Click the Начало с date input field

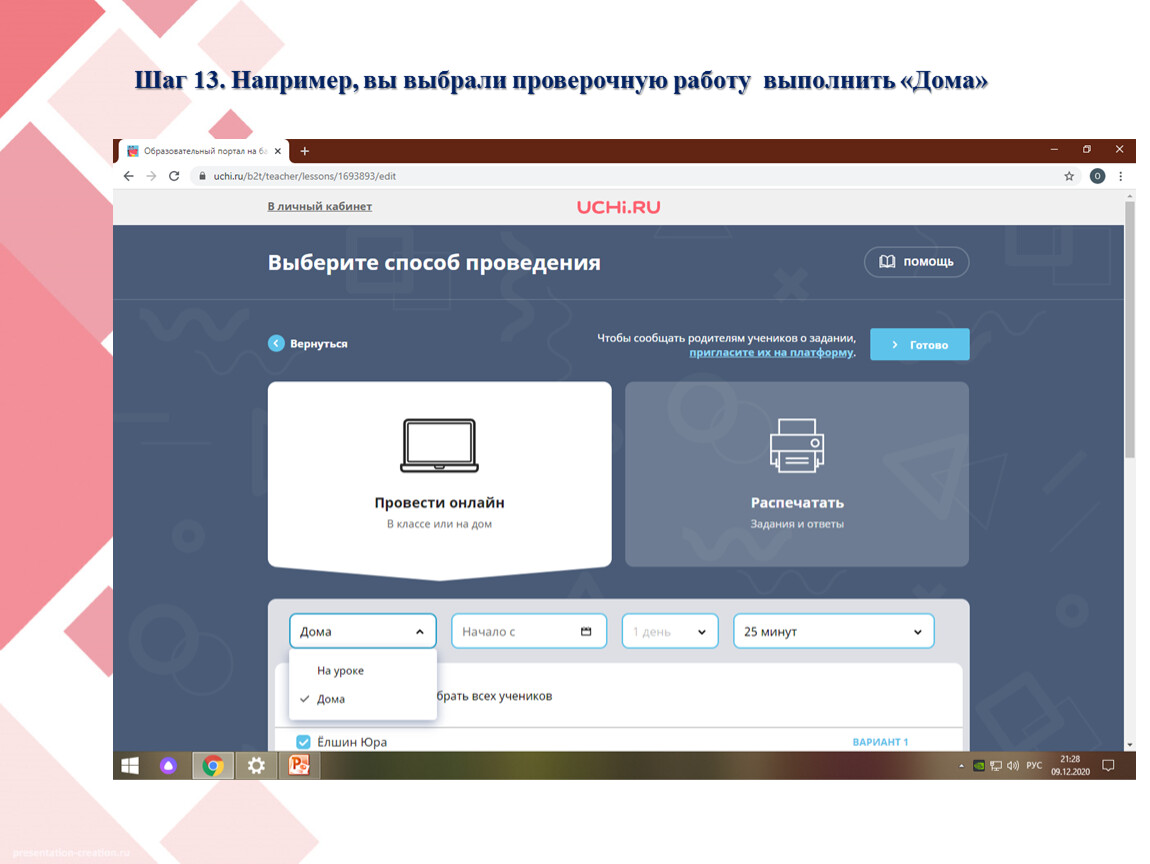pyautogui.click(x=515, y=632)
